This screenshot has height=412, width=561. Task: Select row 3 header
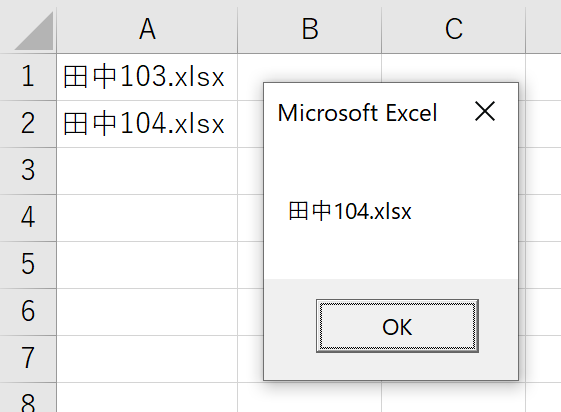click(28, 171)
